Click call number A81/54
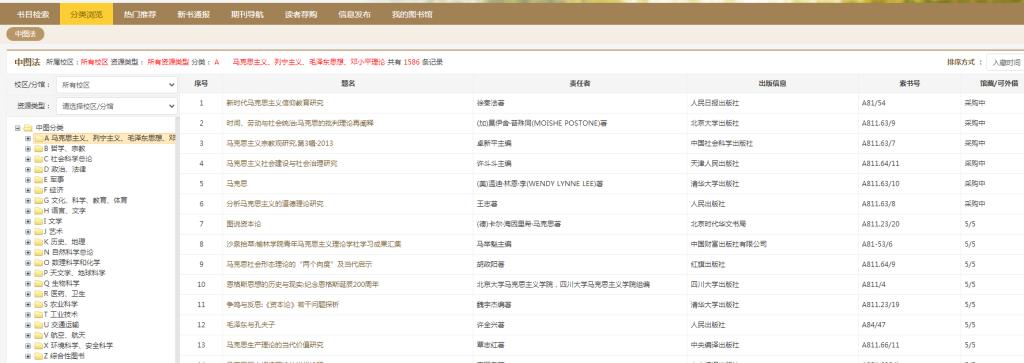This screenshot has height=363, width=1024. [874, 103]
